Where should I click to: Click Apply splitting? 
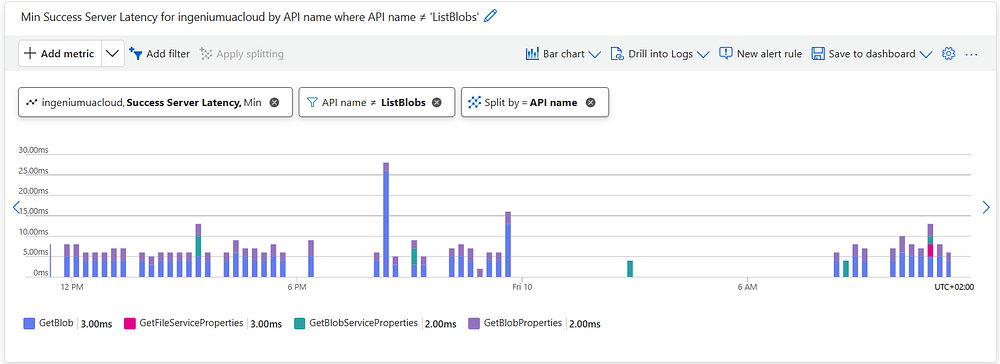coord(242,54)
